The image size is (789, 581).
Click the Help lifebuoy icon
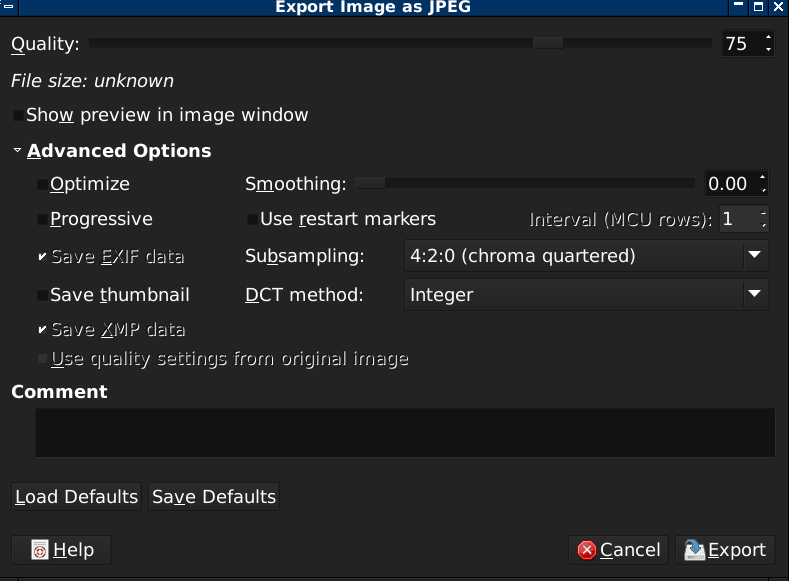click(x=40, y=550)
